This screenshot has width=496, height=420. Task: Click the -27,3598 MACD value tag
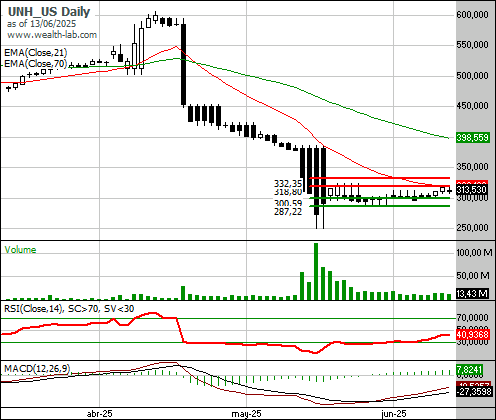[474, 391]
